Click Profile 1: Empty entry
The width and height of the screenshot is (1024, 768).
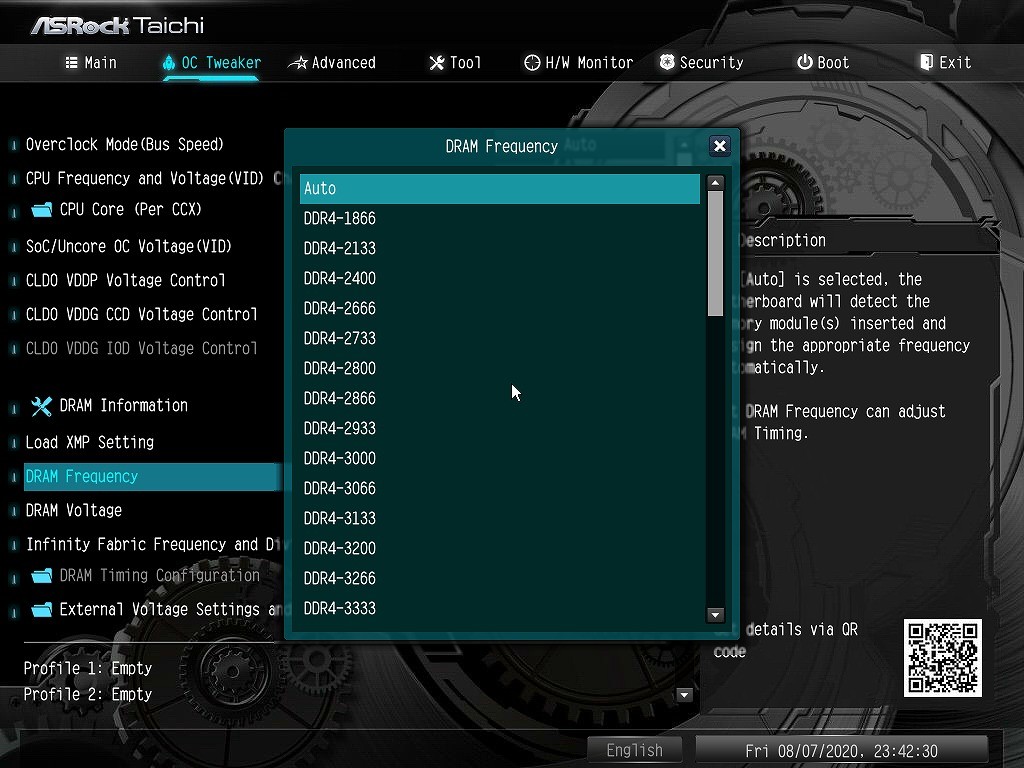(x=88, y=668)
